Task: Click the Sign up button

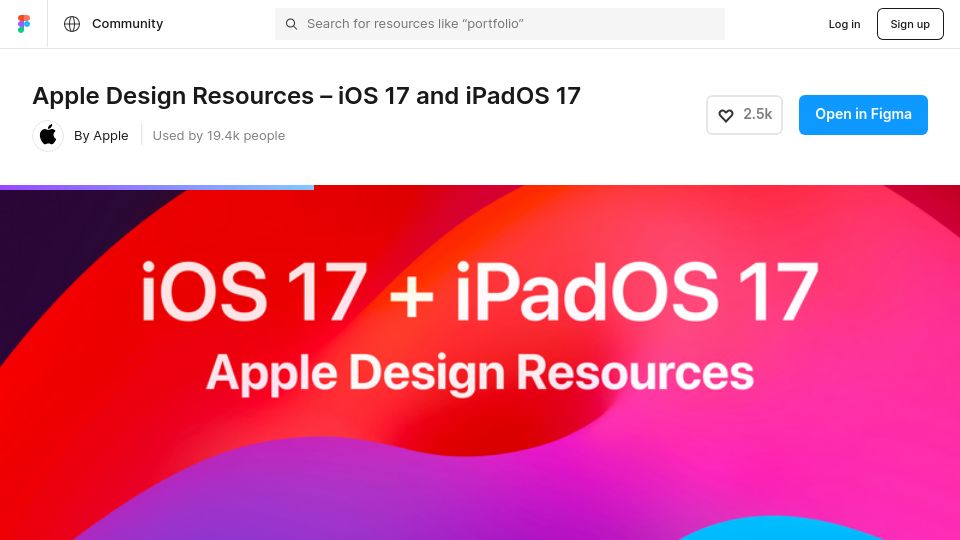Action: point(910,24)
